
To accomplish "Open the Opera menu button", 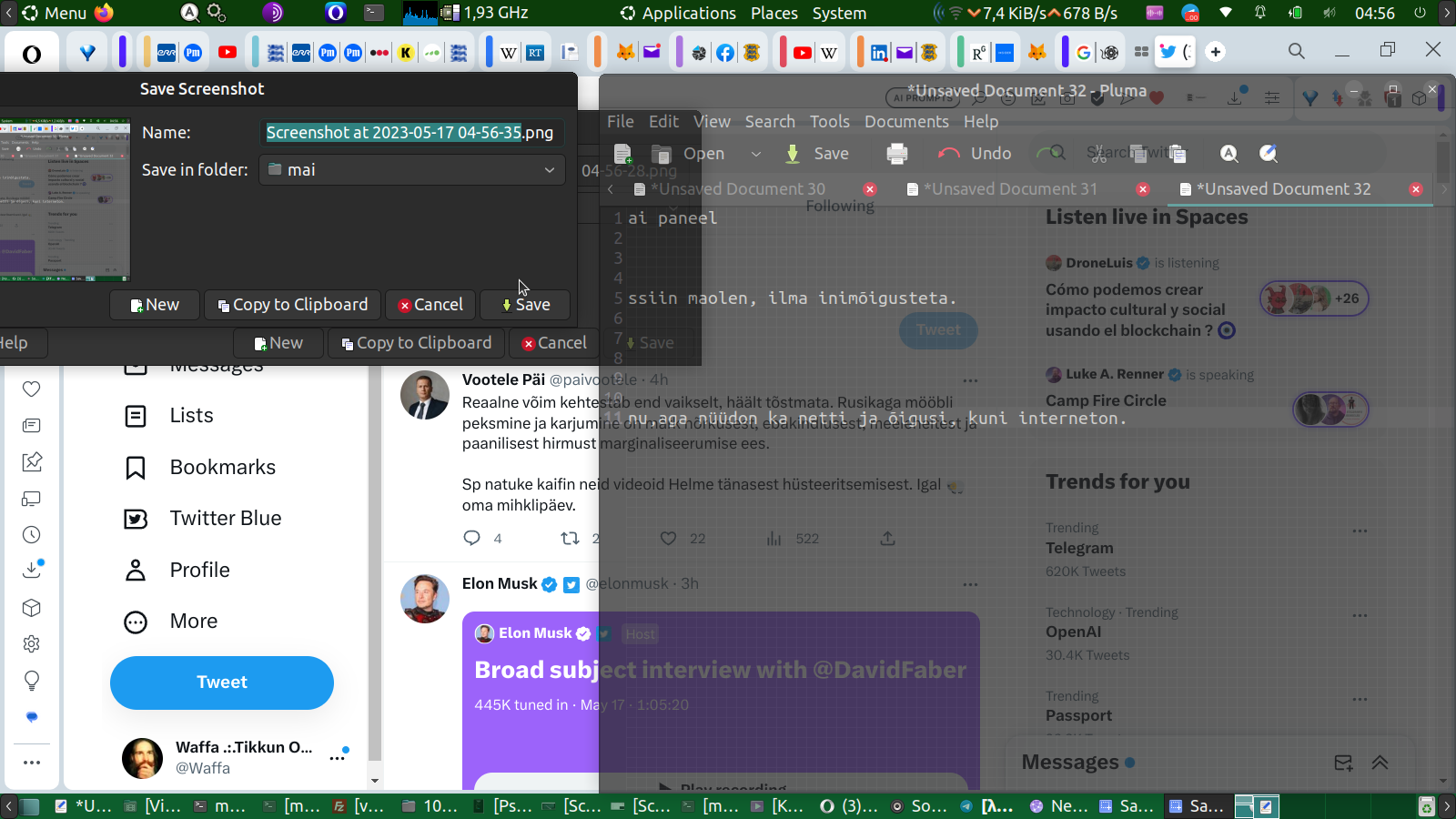I will 32,54.
